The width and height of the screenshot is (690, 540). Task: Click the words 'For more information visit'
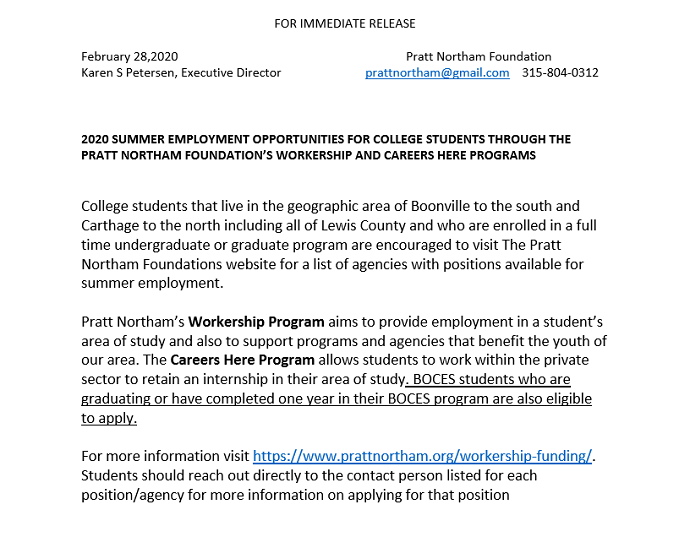point(165,456)
